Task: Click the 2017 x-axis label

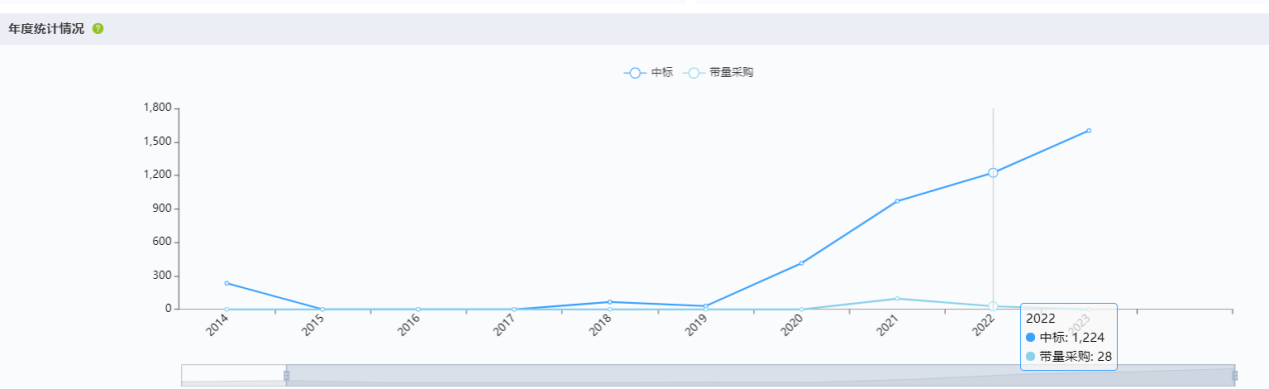Action: coord(504,325)
